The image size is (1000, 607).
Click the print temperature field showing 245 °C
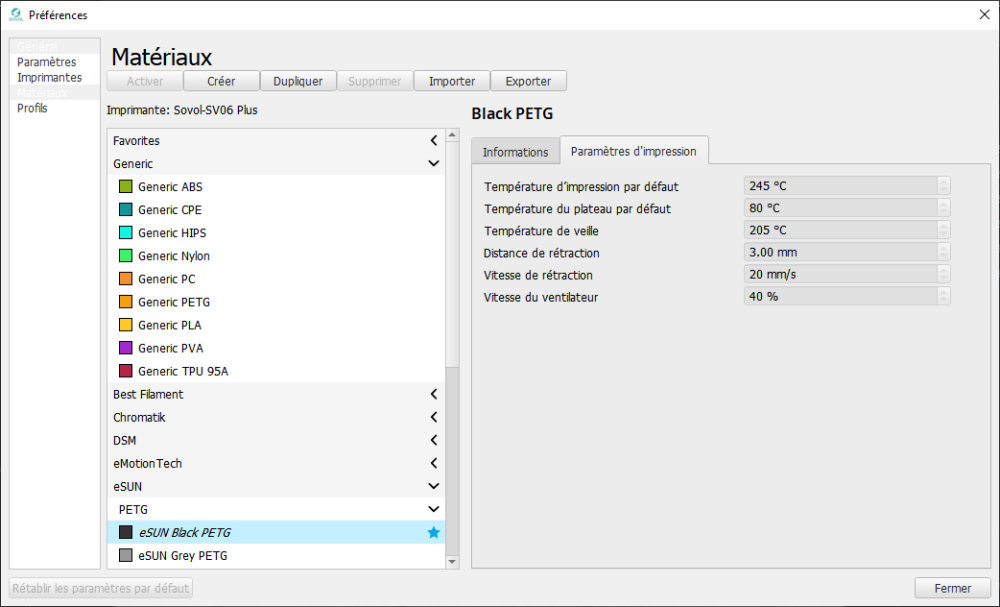[847, 186]
